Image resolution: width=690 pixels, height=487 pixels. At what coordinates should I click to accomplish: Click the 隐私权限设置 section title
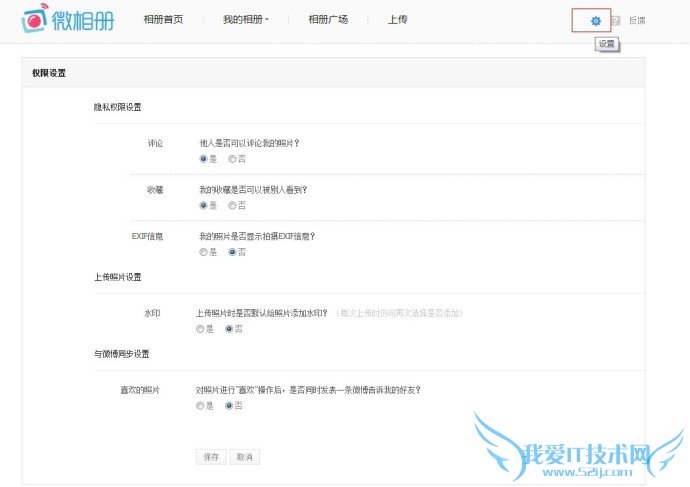(117, 107)
